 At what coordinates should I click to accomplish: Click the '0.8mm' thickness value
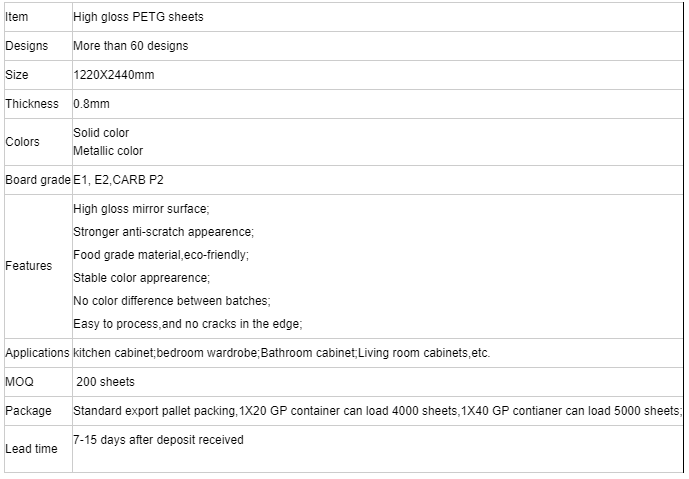click(91, 104)
